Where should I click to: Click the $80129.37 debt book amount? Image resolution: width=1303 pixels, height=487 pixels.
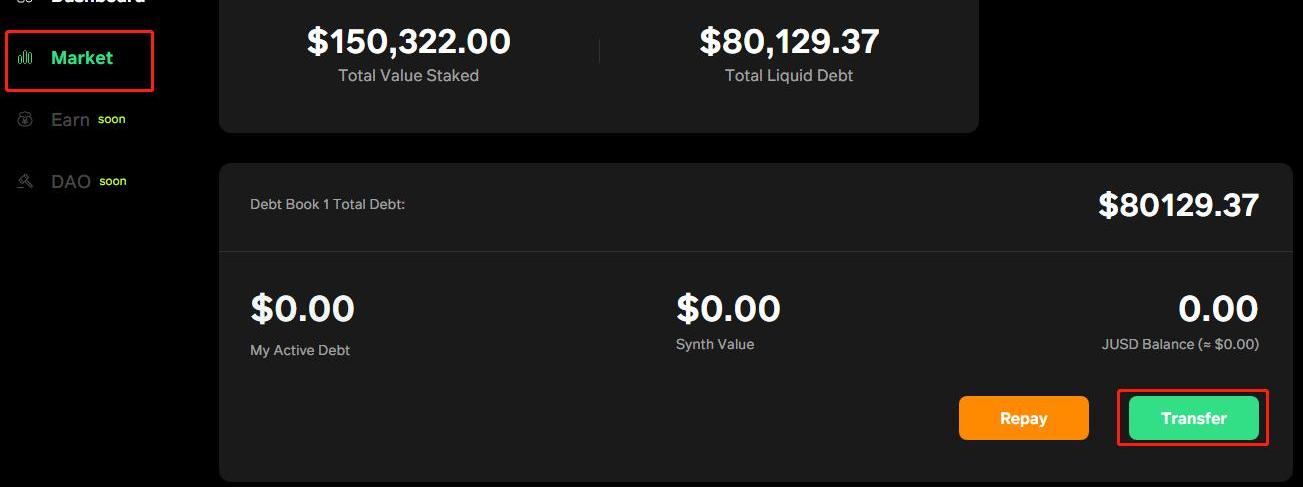pyautogui.click(x=1178, y=205)
